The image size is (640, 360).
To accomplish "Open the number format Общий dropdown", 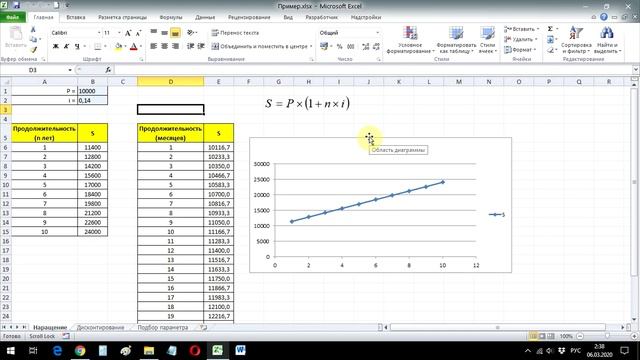I will [x=377, y=33].
